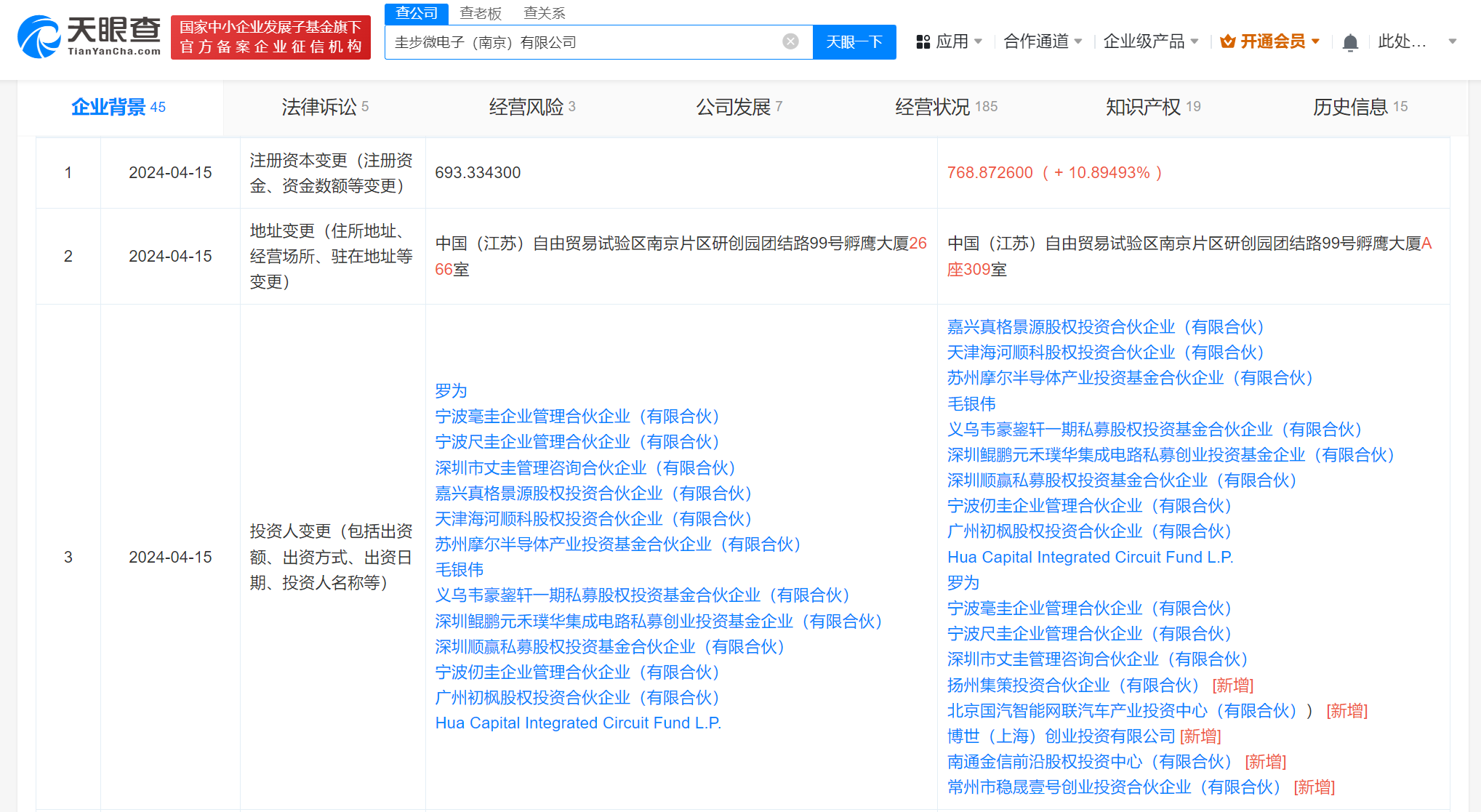Open the 企业背景 tab
This screenshot has height=812, width=1481.
[119, 107]
